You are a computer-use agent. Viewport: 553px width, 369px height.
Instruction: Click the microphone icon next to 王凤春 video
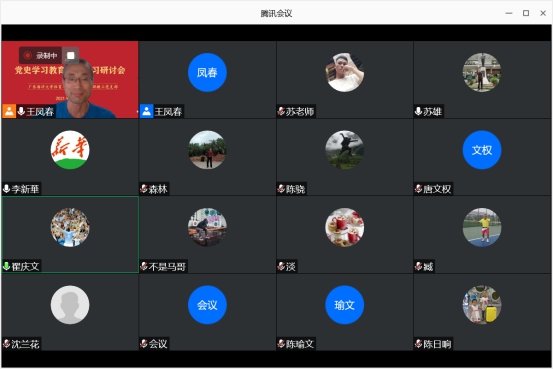click(x=21, y=111)
